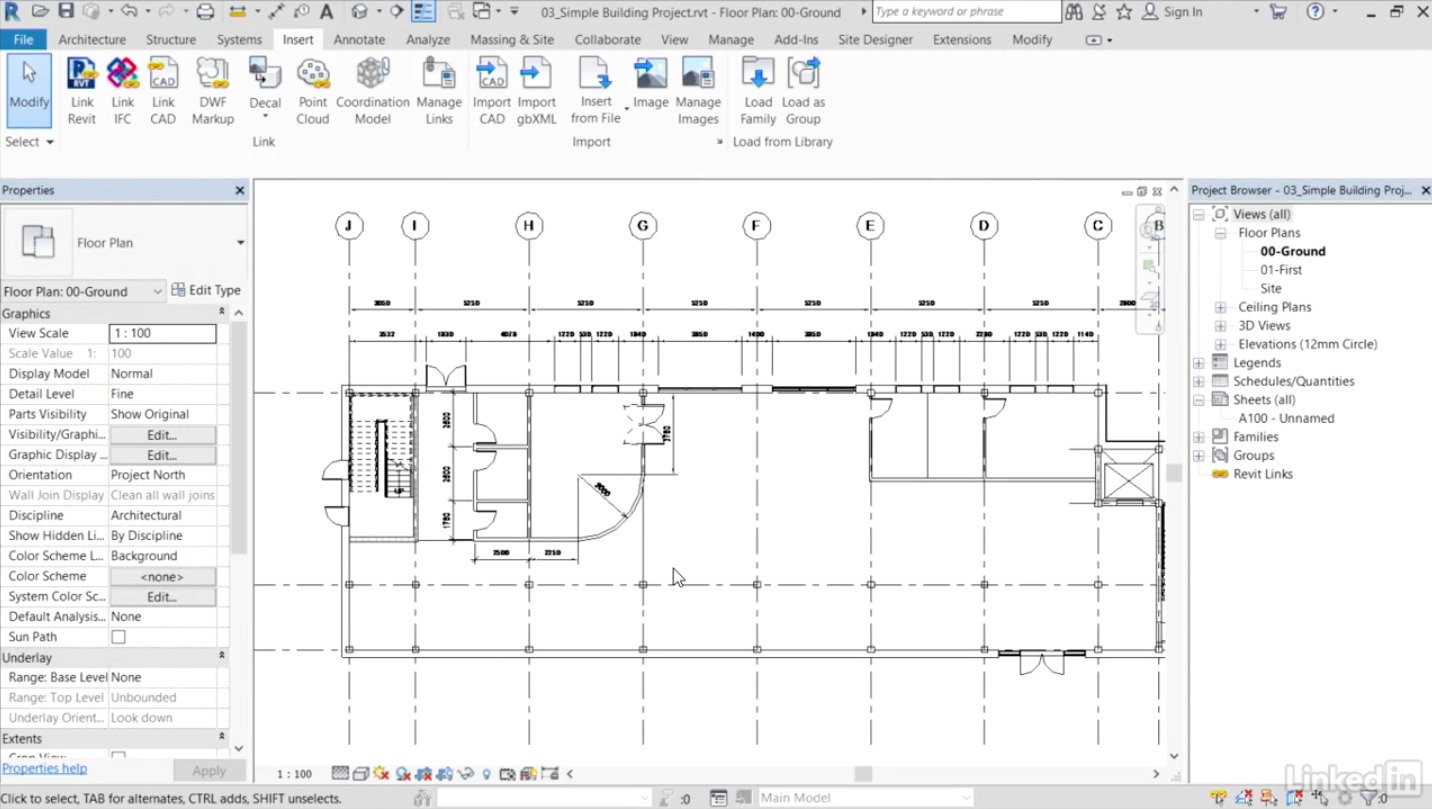Edit the Visibility/Graphics setting
The image size is (1432, 809).
(163, 434)
